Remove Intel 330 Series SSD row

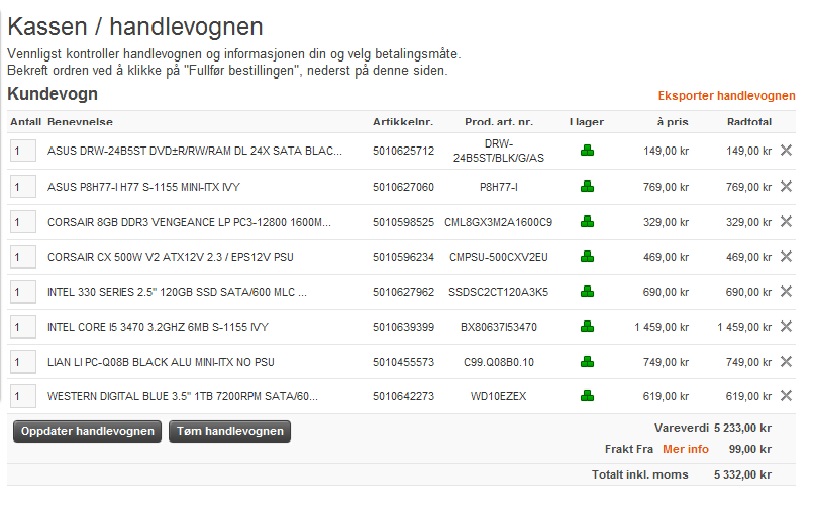point(786,292)
